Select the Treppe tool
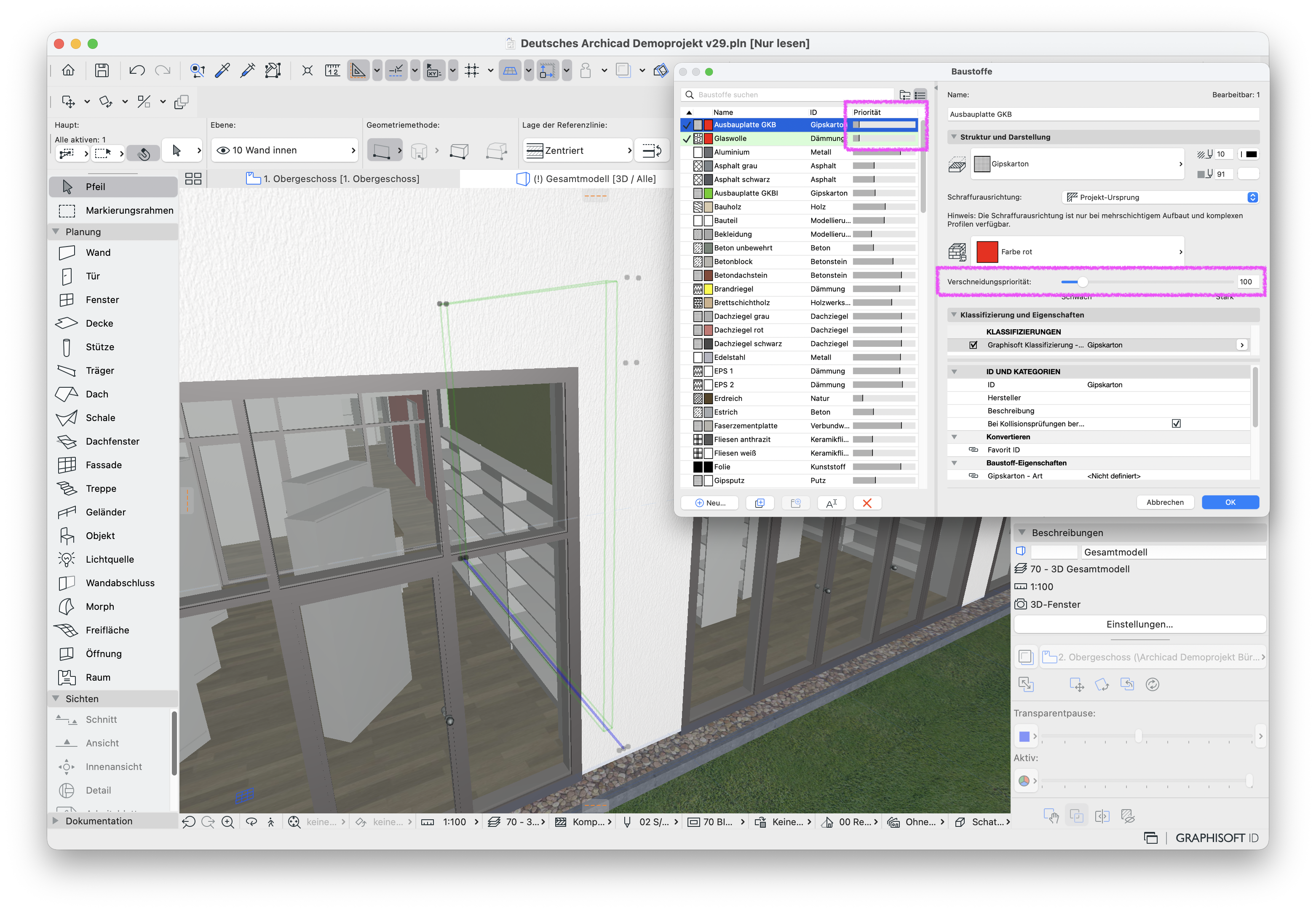The image size is (1316, 912). [113, 488]
